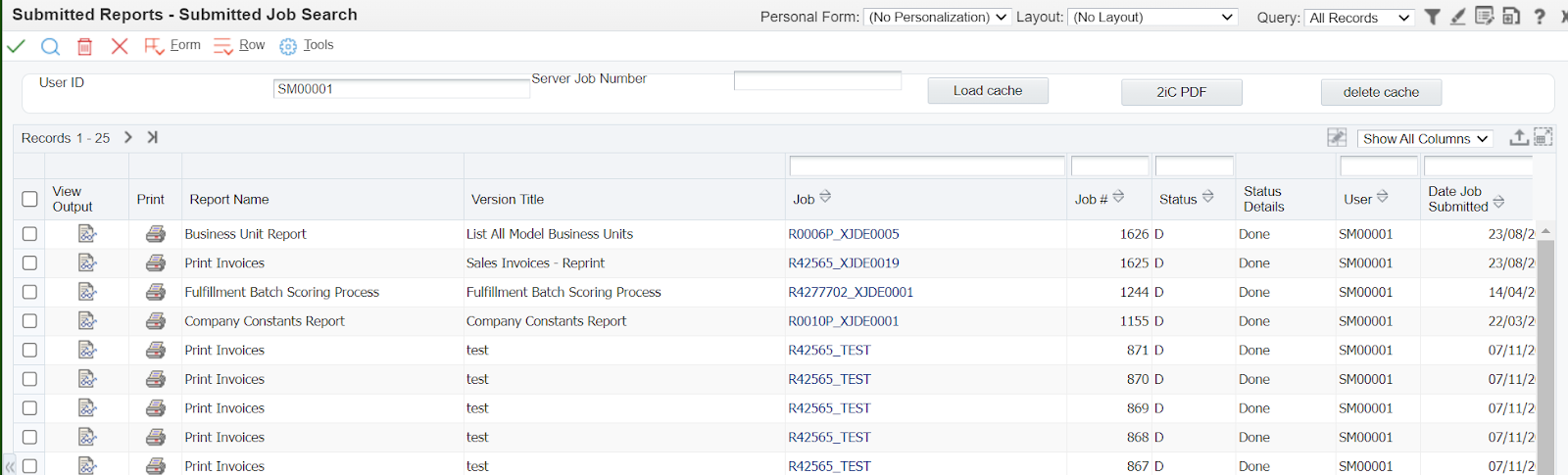Open job link R0006P_XJDE0005
1568x475 pixels.
coord(844,234)
